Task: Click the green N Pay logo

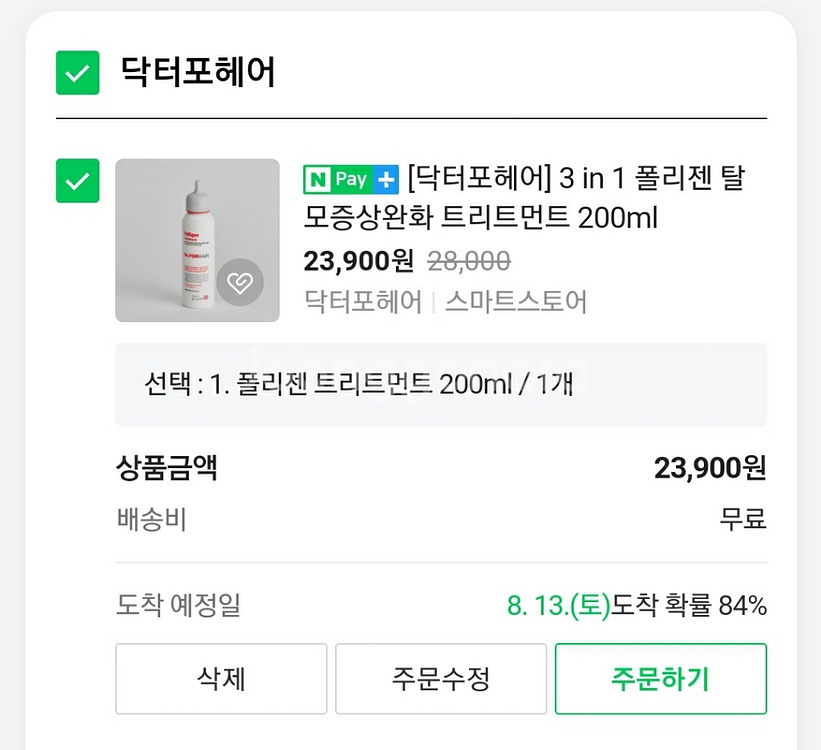Action: [x=336, y=180]
